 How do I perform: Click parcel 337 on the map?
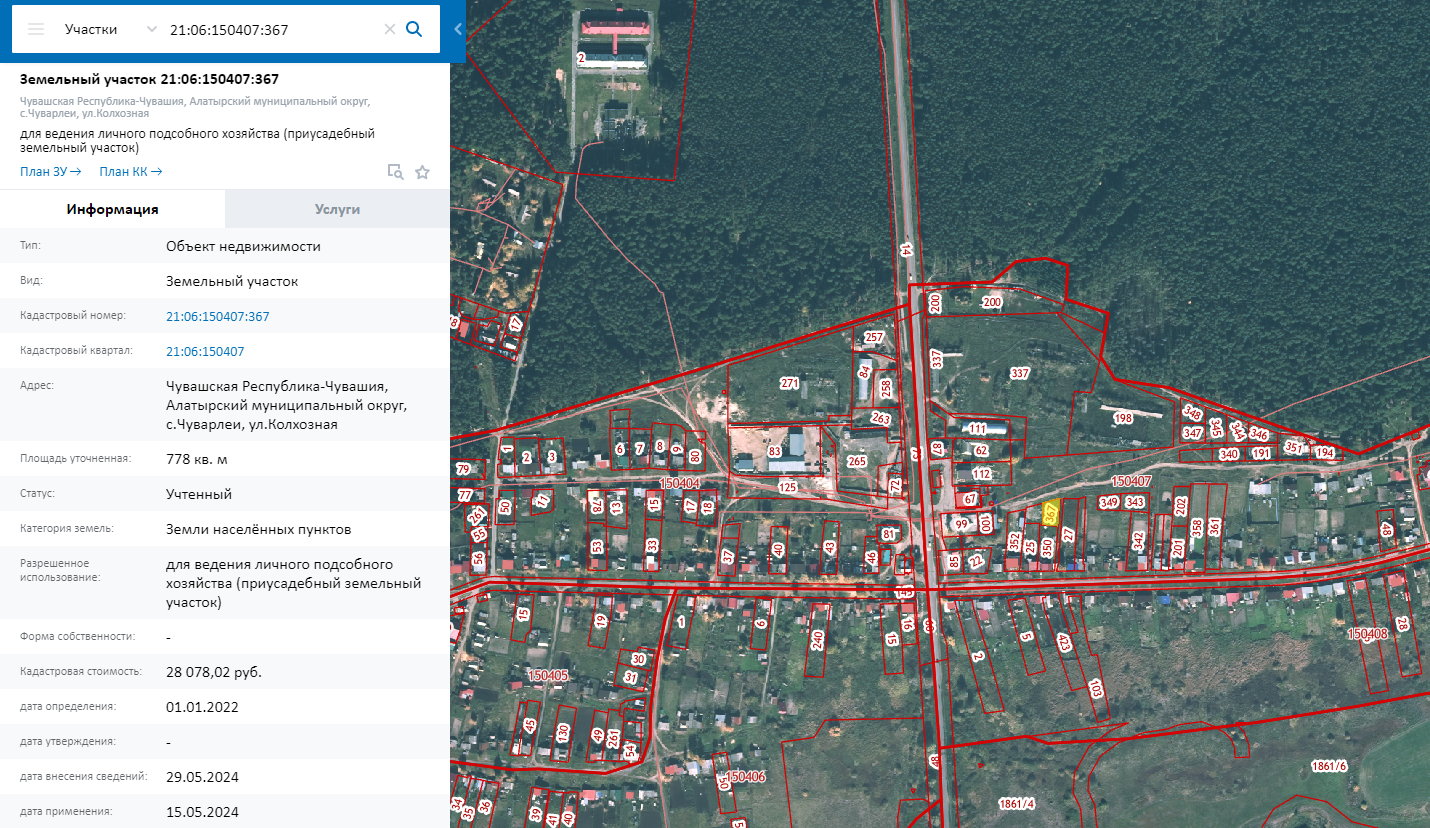pyautogui.click(x=1020, y=373)
